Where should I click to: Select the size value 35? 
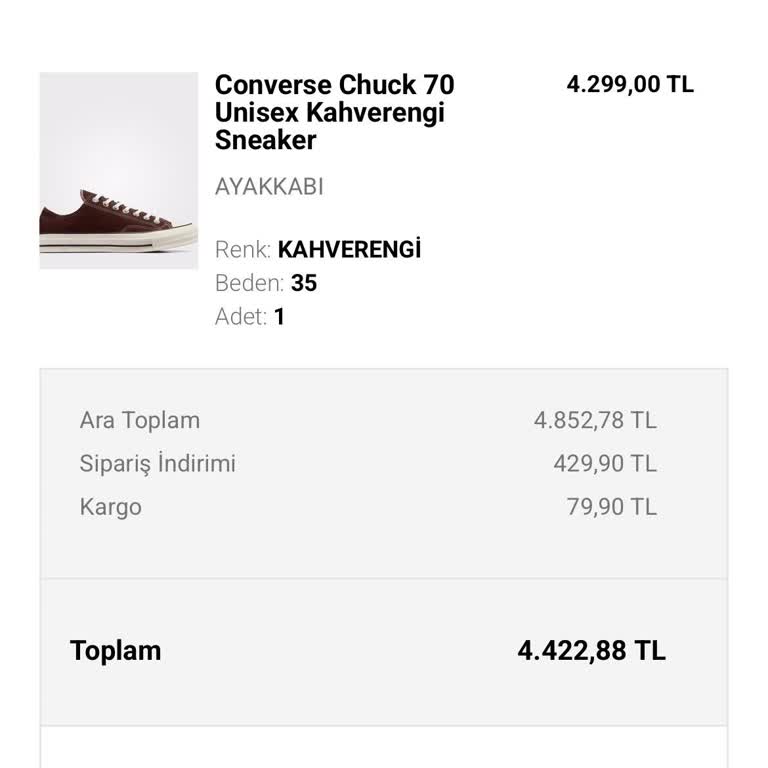[304, 283]
